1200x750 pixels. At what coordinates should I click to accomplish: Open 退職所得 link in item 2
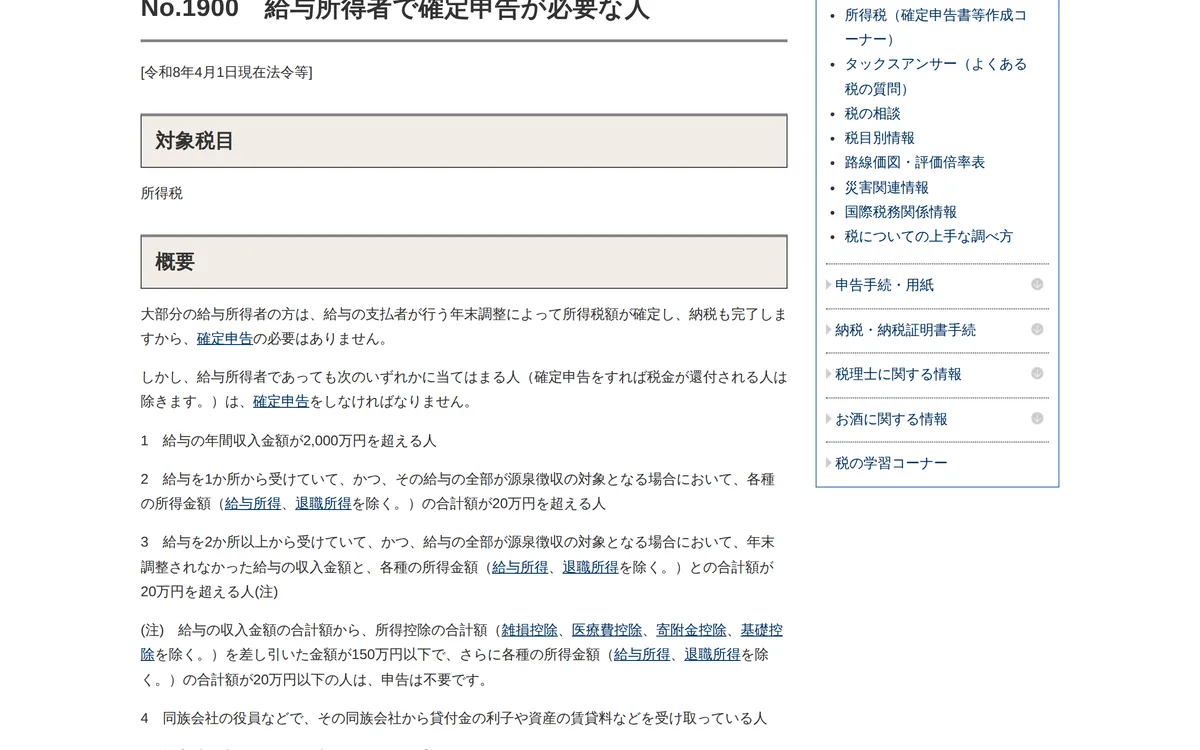323,504
